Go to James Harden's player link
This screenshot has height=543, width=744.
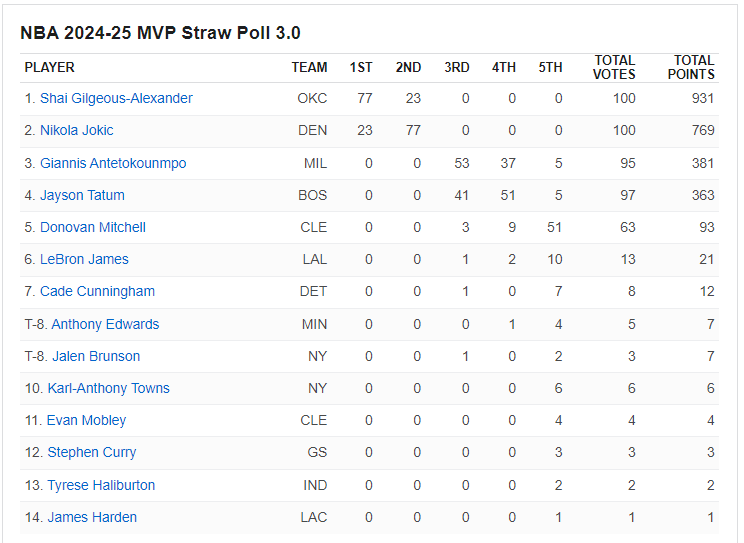tap(92, 517)
